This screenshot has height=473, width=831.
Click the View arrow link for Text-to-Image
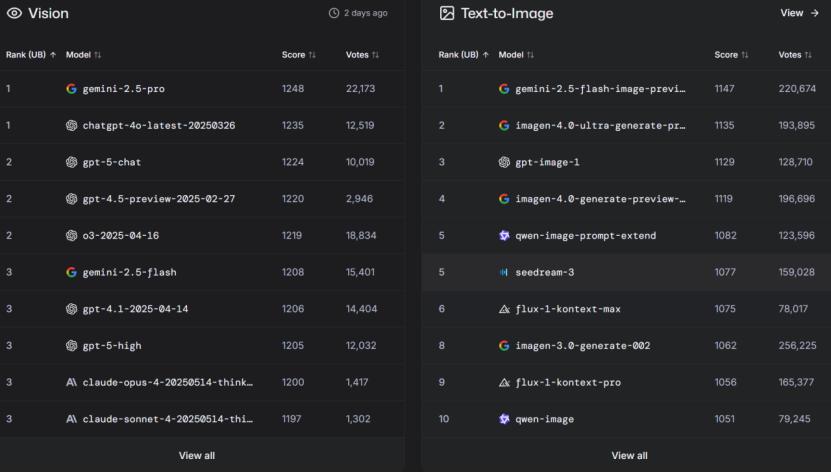[799, 13]
